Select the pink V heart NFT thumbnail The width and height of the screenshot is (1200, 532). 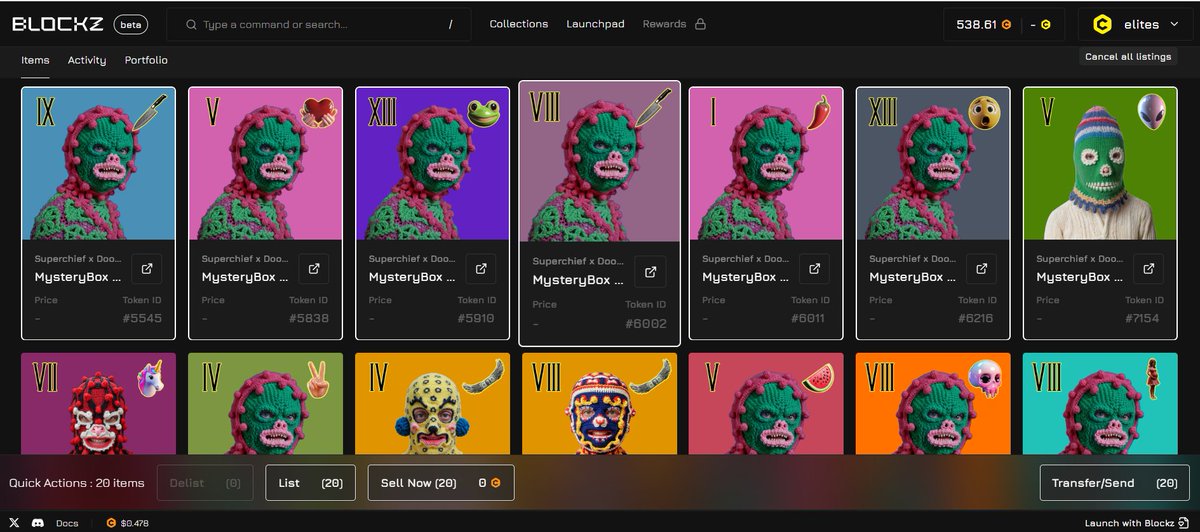pyautogui.click(x=266, y=164)
